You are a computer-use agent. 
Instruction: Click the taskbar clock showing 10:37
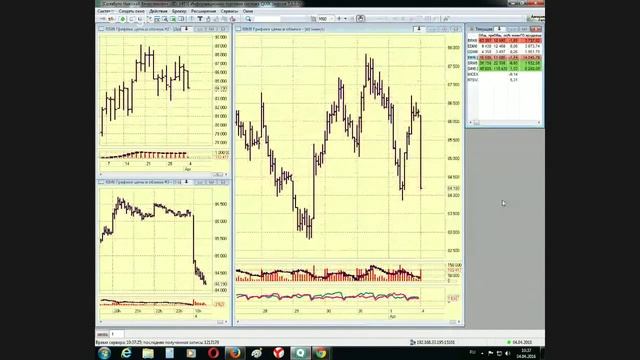click(x=526, y=353)
